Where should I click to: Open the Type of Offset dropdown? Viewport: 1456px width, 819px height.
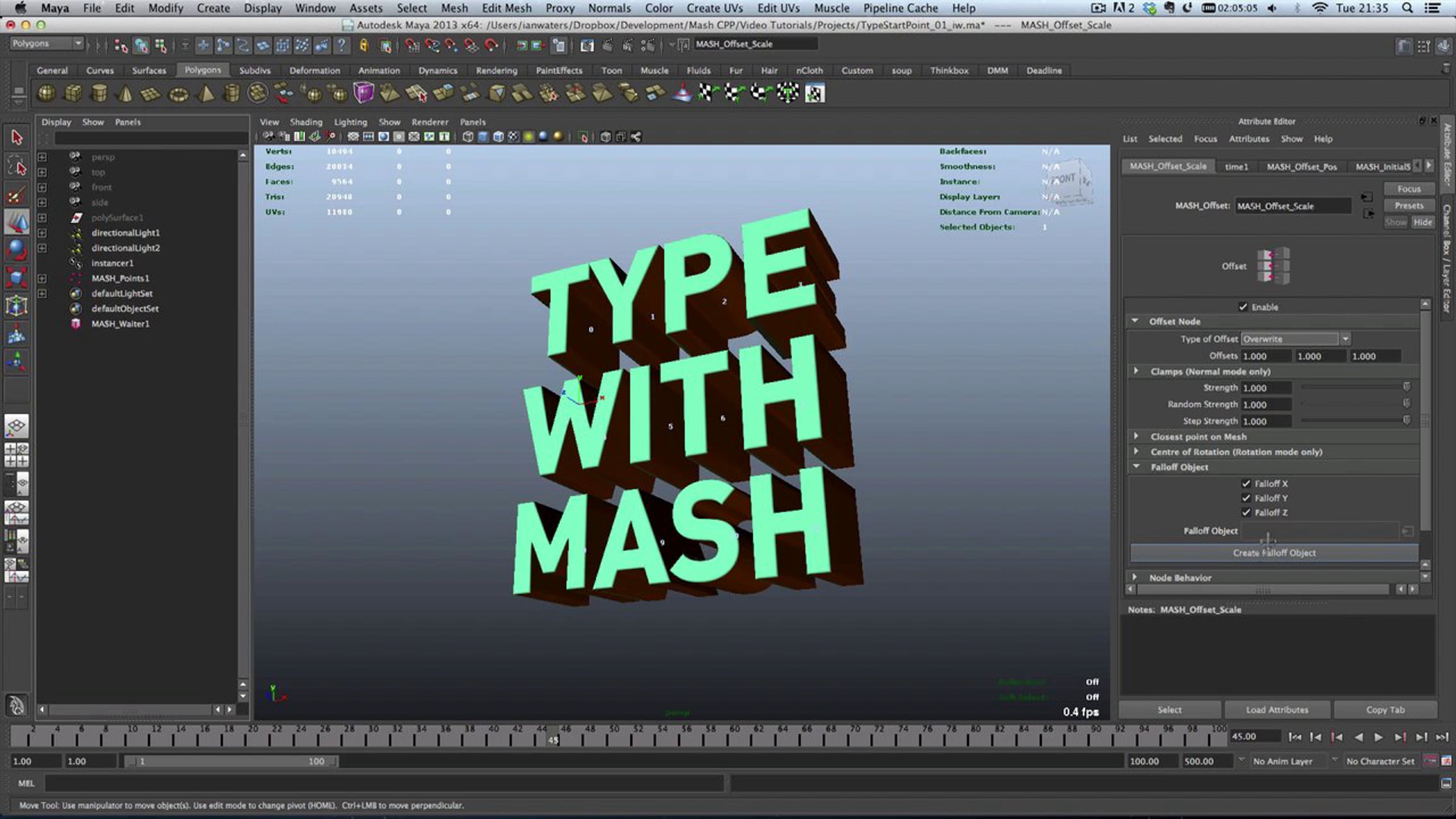click(1295, 339)
